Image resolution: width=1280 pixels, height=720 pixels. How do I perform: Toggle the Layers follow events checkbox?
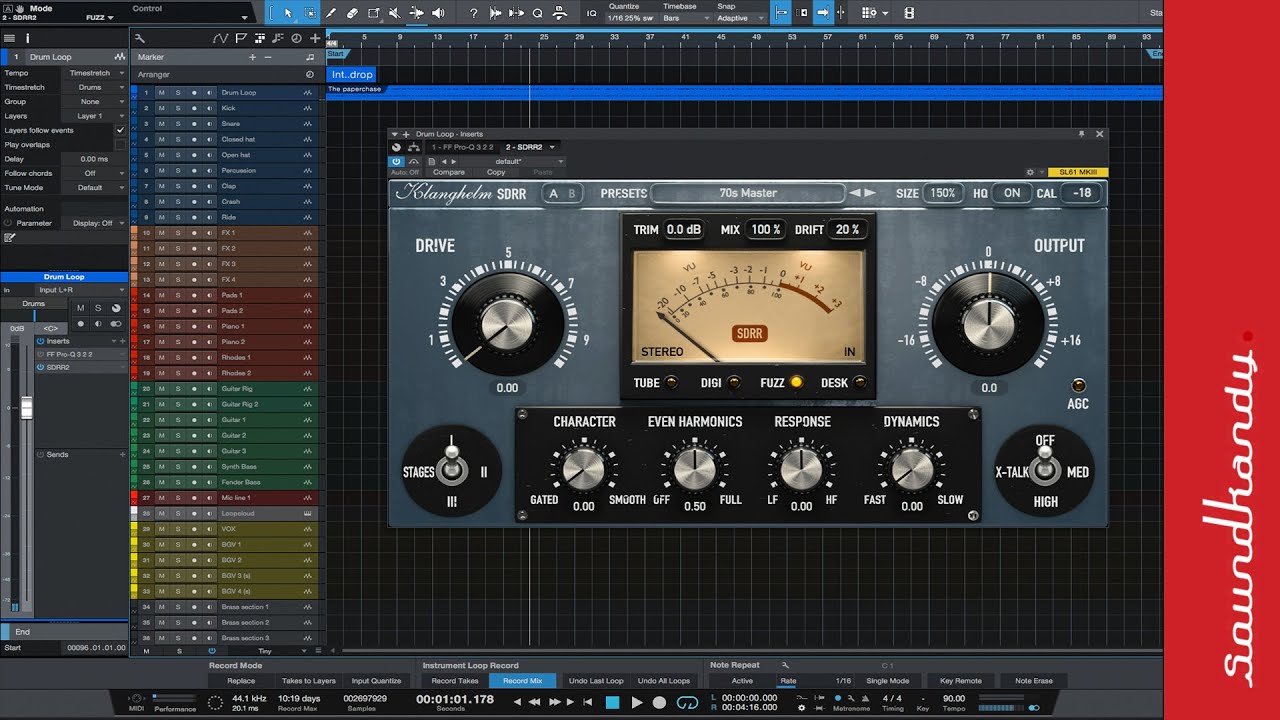pyautogui.click(x=121, y=130)
